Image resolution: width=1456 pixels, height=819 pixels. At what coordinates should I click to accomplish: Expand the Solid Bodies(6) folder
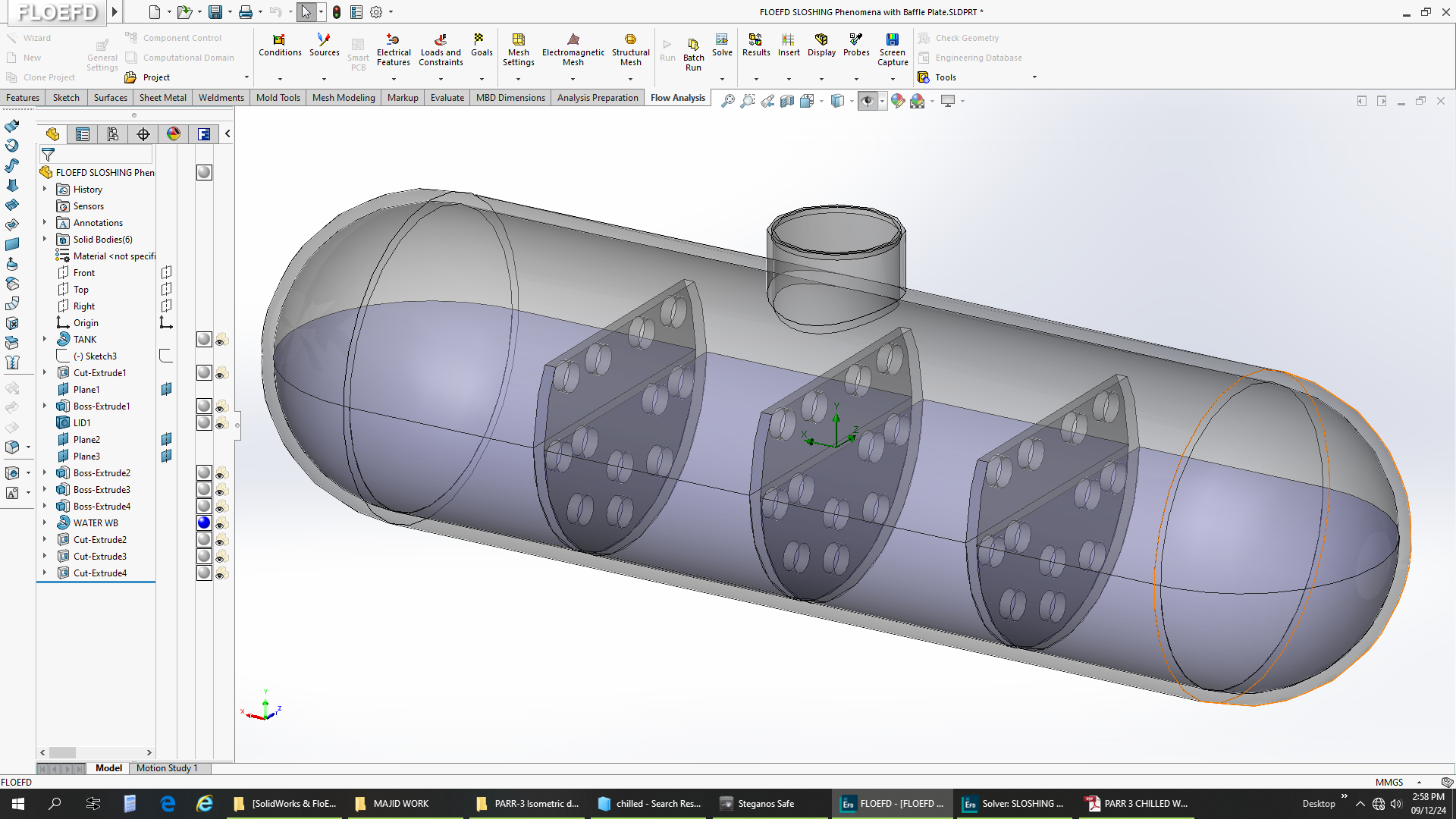tap(45, 240)
